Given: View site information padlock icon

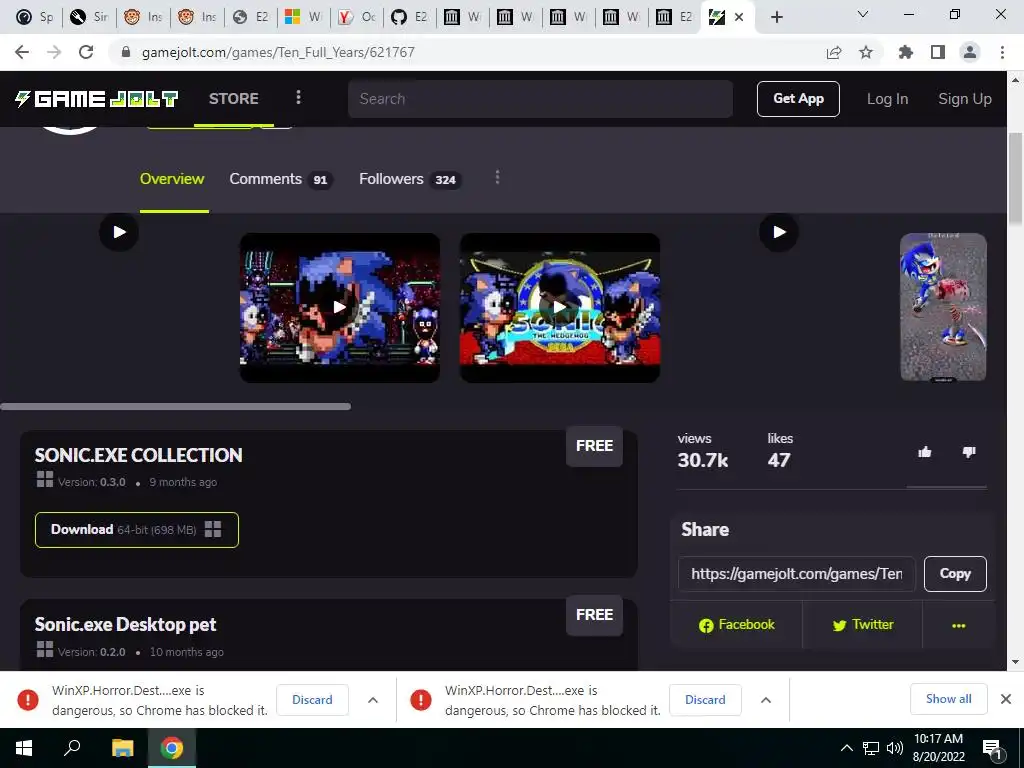Looking at the screenshot, I should pos(126,52).
